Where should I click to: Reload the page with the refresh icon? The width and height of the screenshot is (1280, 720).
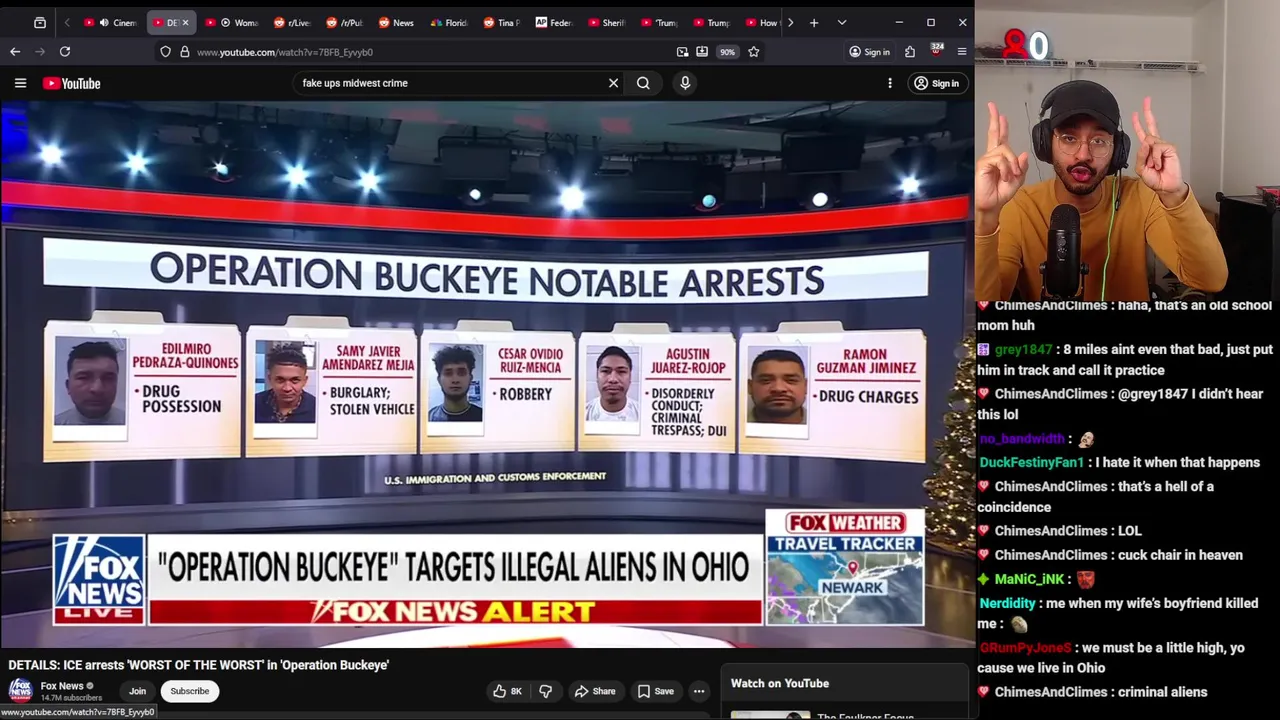65,51
